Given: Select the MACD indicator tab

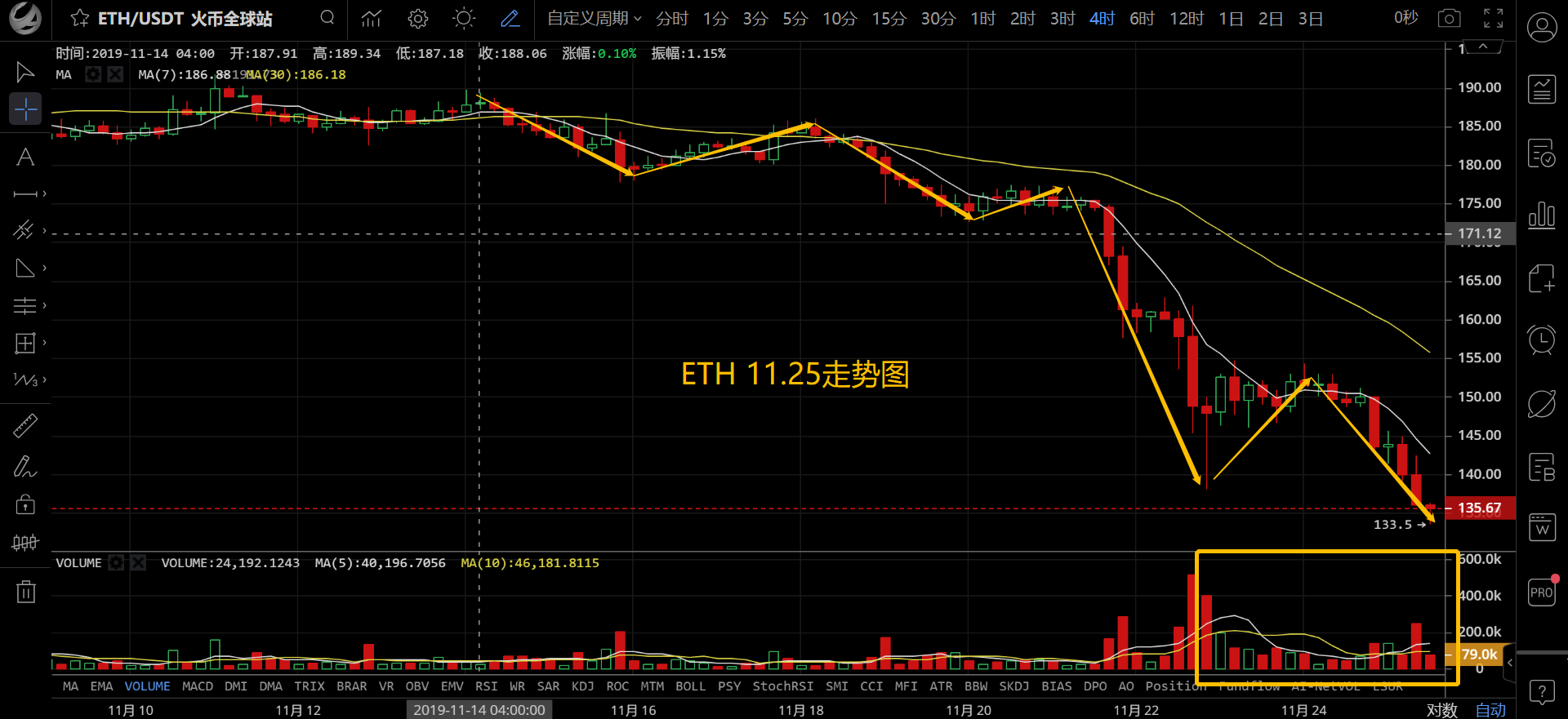Looking at the screenshot, I should point(197,686).
